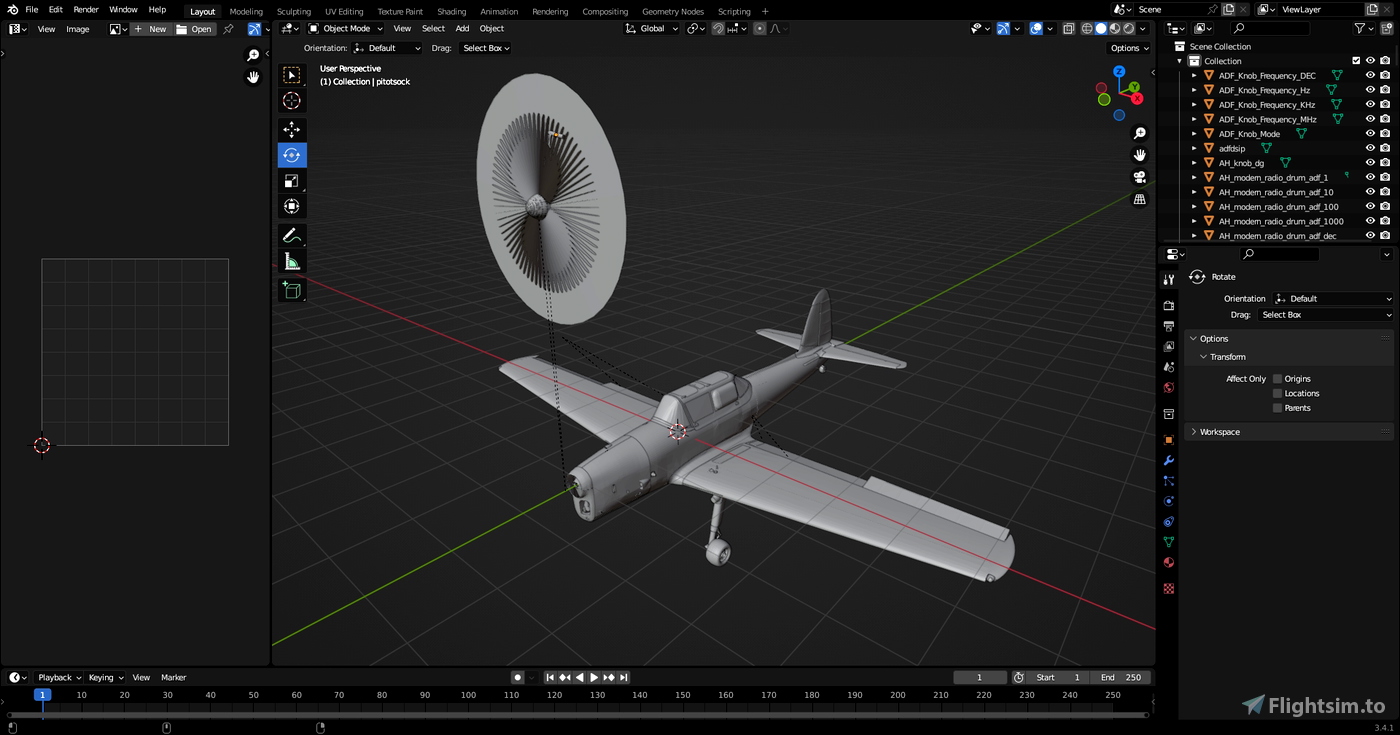The image size is (1400, 735).
Task: Click the New image button
Action: 151,29
